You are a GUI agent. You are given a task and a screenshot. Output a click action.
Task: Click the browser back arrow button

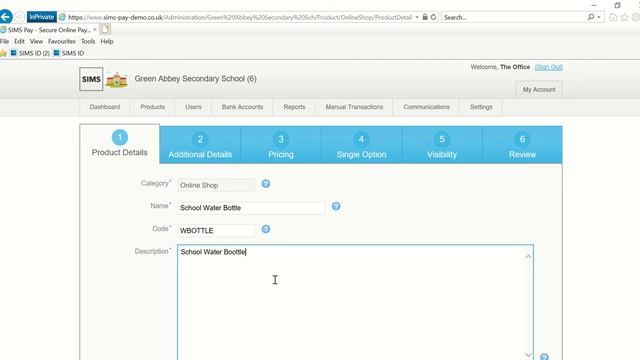pos(6,17)
